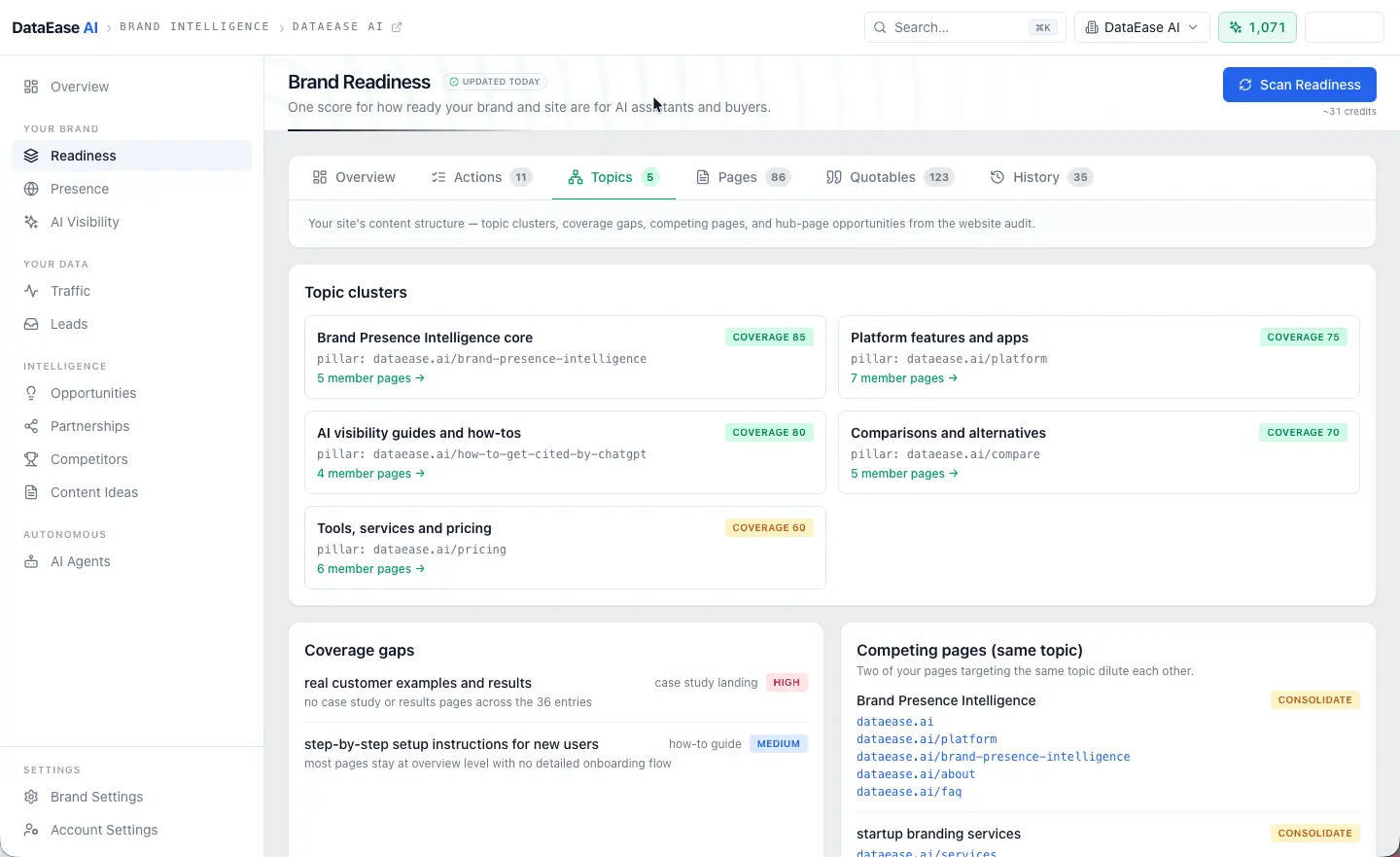Click the Opportunities lightbulb icon

tap(31, 393)
